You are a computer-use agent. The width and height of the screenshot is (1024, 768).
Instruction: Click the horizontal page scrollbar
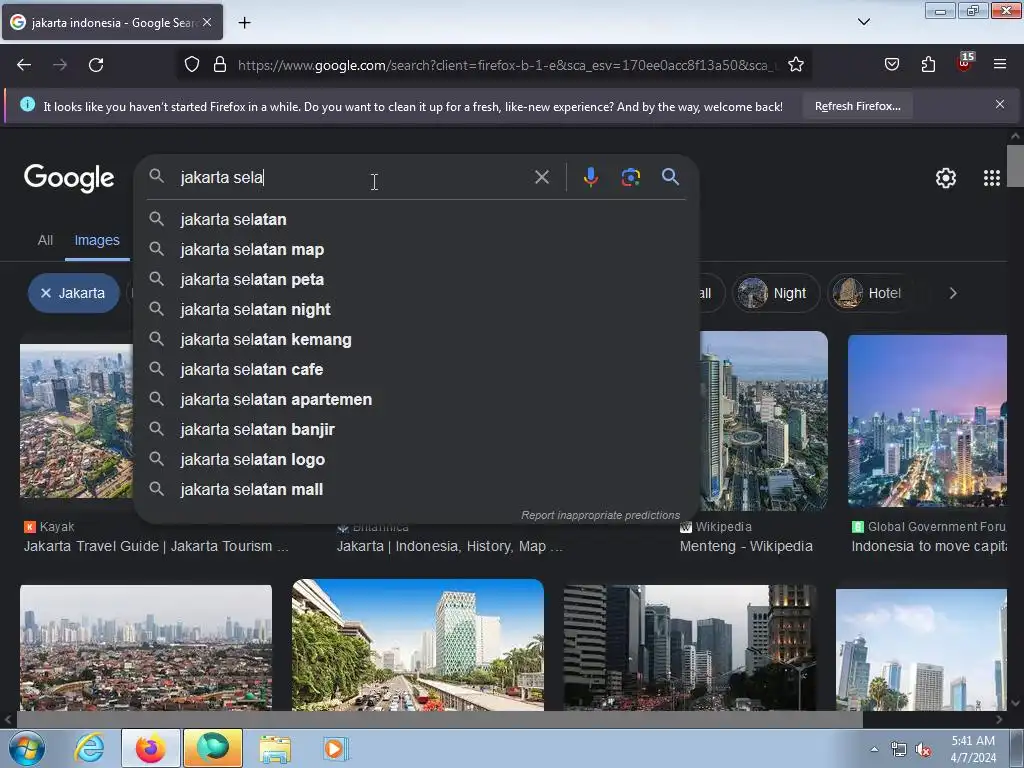tap(439, 719)
